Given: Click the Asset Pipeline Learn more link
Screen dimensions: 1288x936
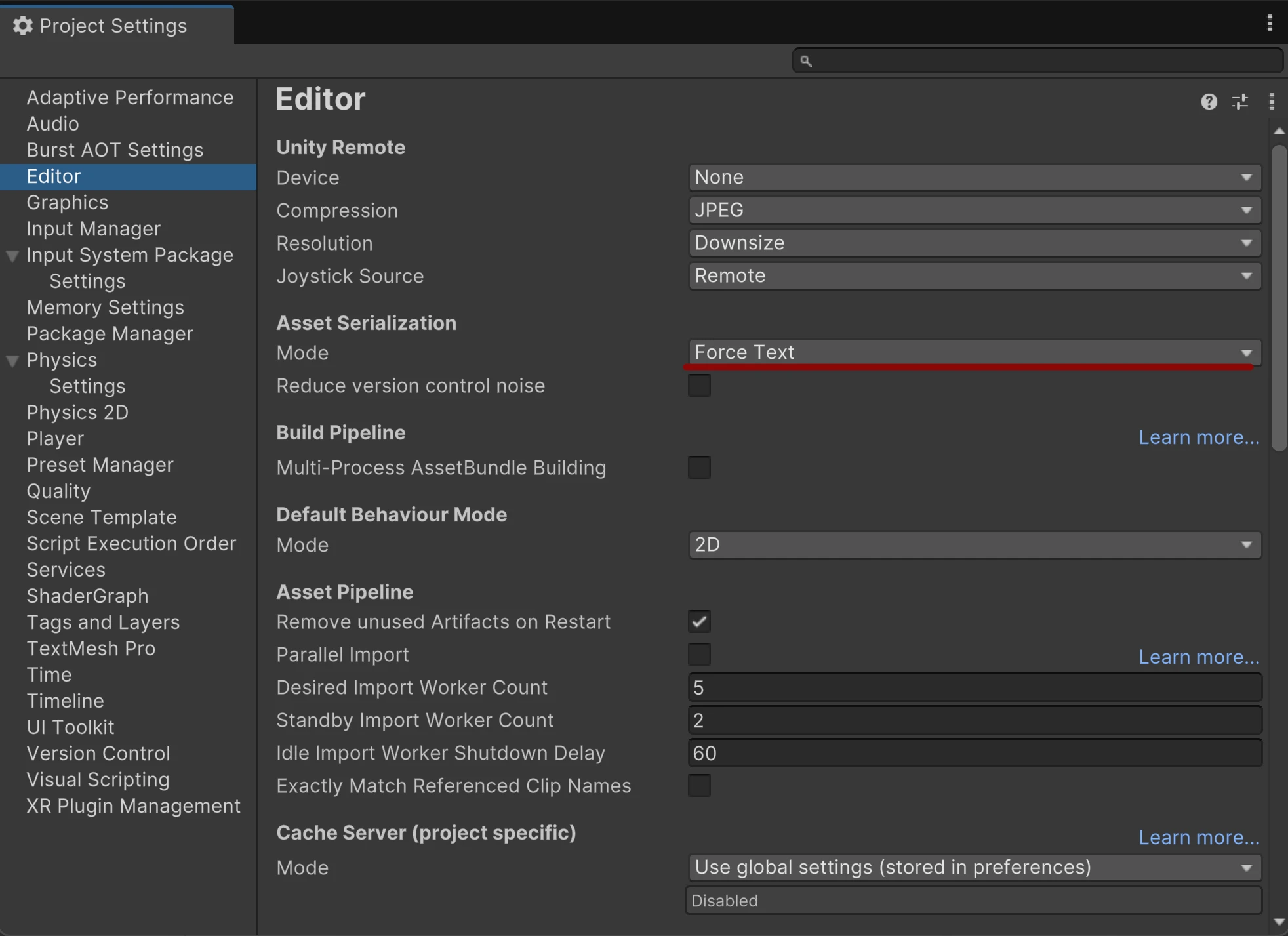Looking at the screenshot, I should (x=1199, y=657).
